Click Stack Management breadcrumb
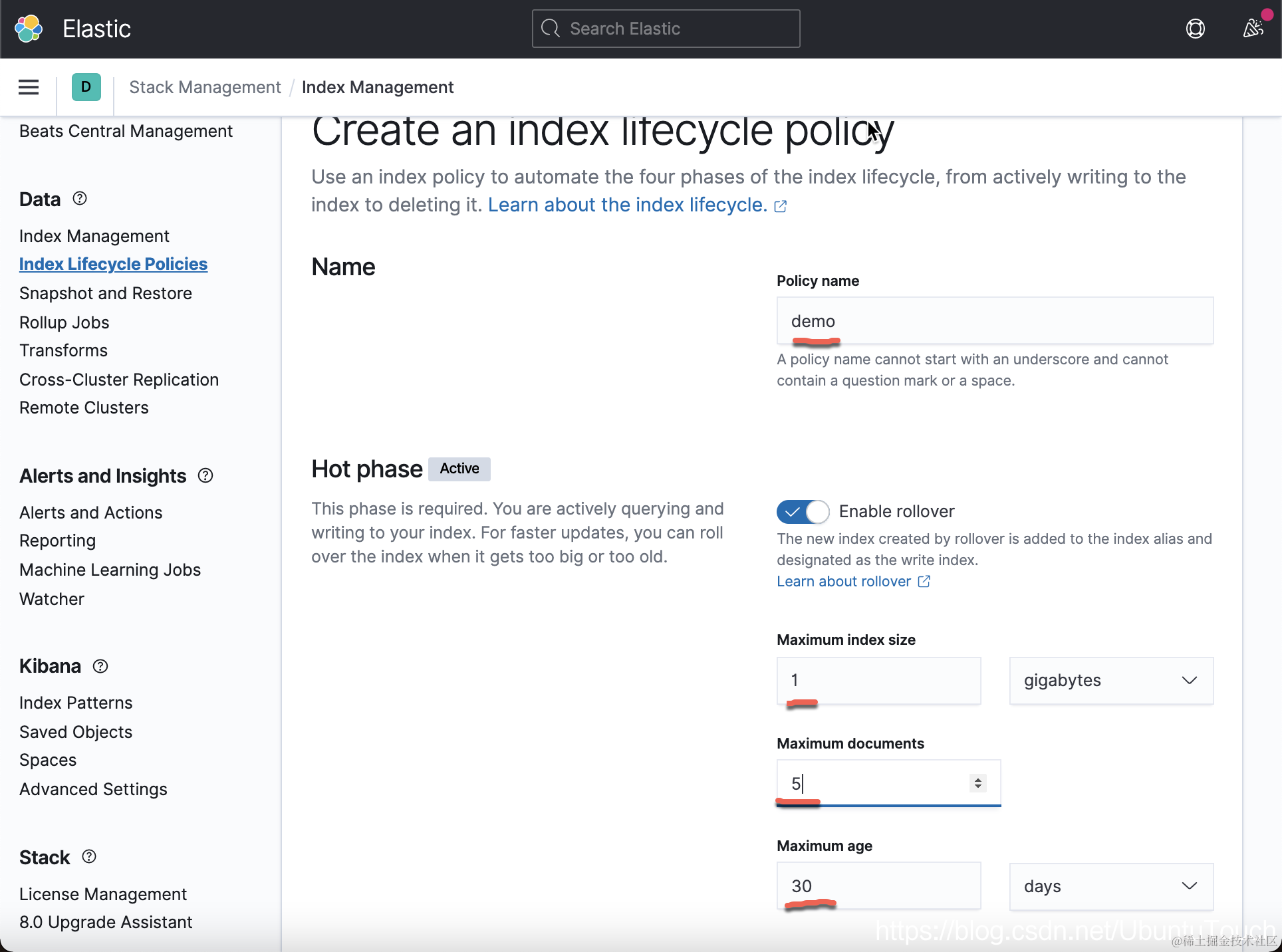The width and height of the screenshot is (1282, 952). pos(205,87)
